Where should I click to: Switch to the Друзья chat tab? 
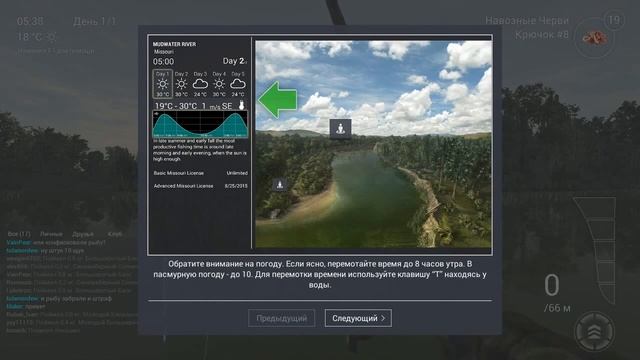click(x=82, y=234)
